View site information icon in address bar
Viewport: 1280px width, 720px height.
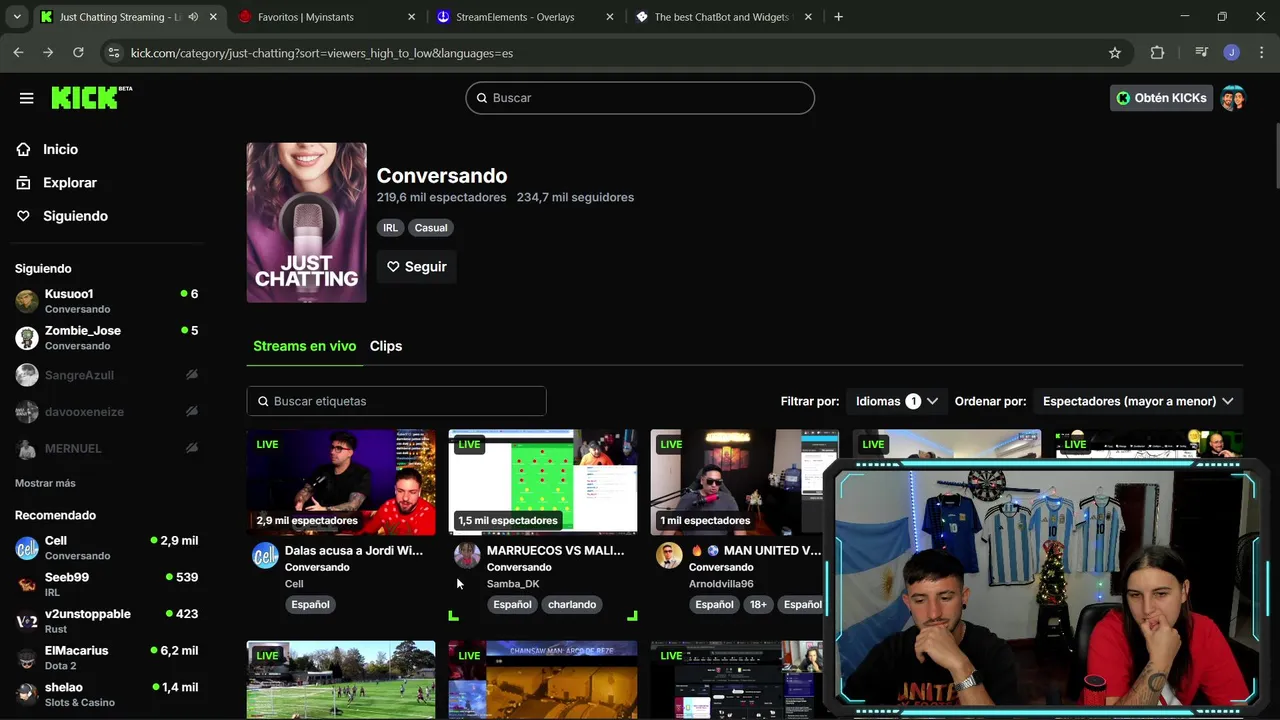pos(113,53)
